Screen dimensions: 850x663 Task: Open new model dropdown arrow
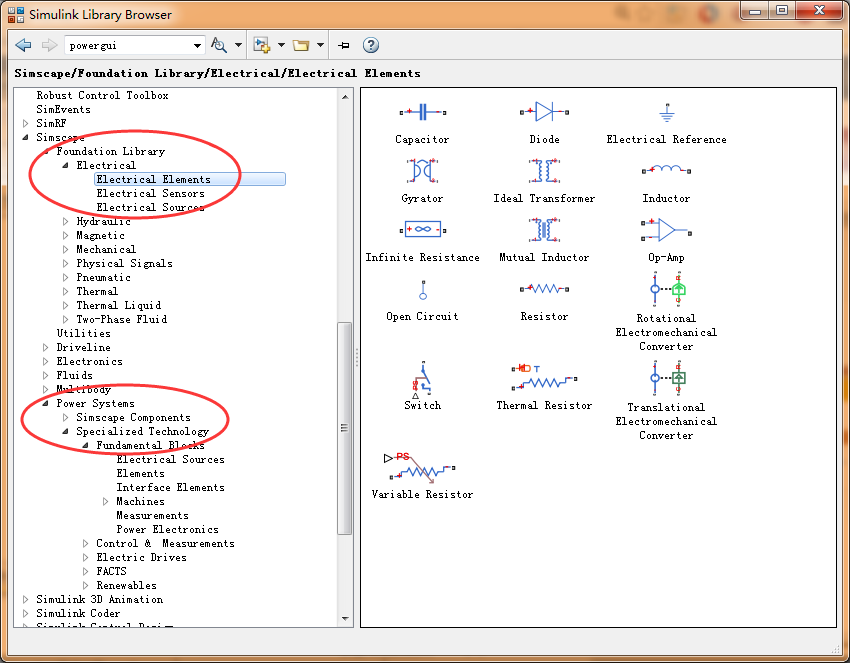click(281, 45)
